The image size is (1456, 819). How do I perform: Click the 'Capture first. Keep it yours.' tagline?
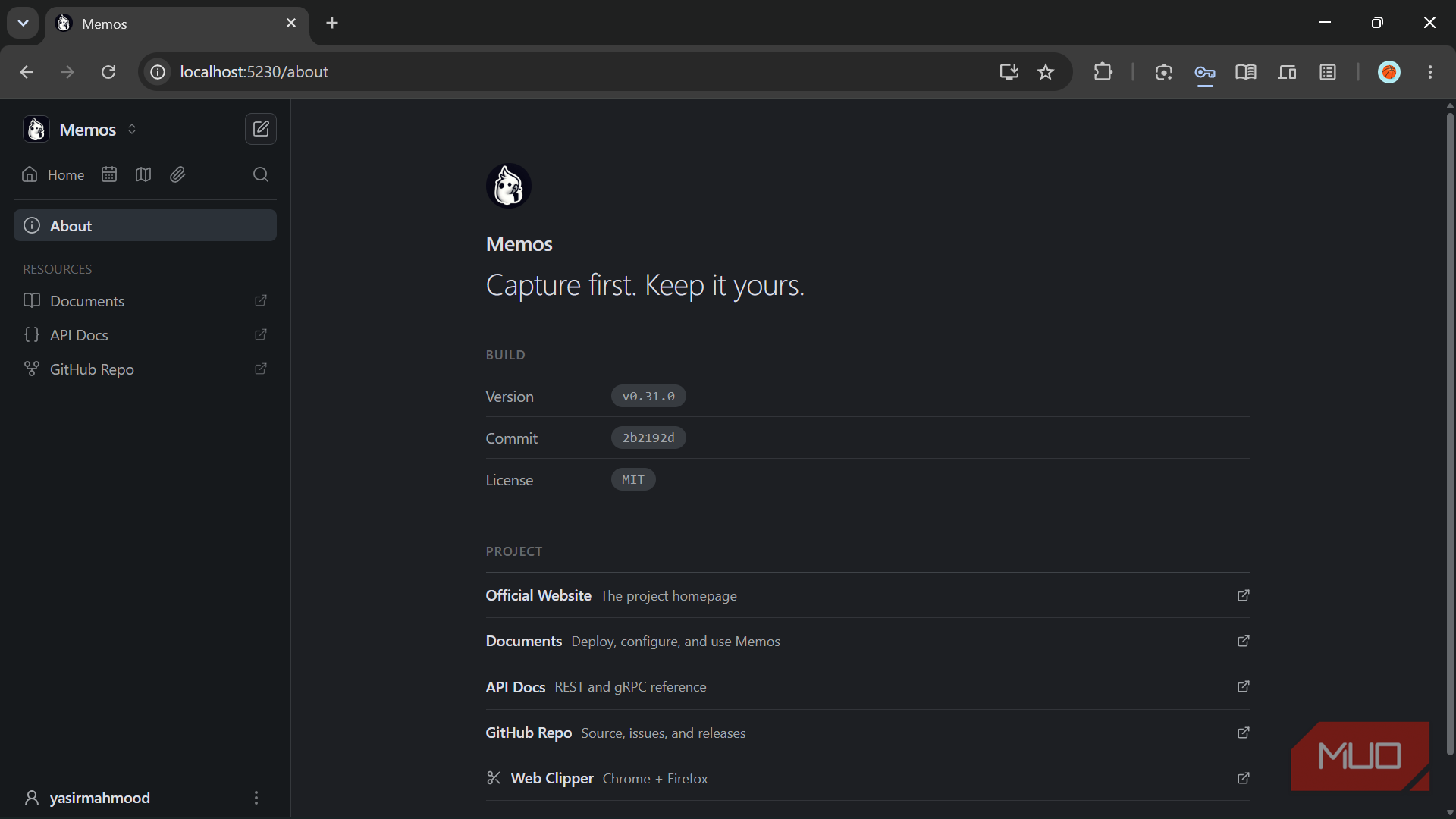tap(645, 286)
